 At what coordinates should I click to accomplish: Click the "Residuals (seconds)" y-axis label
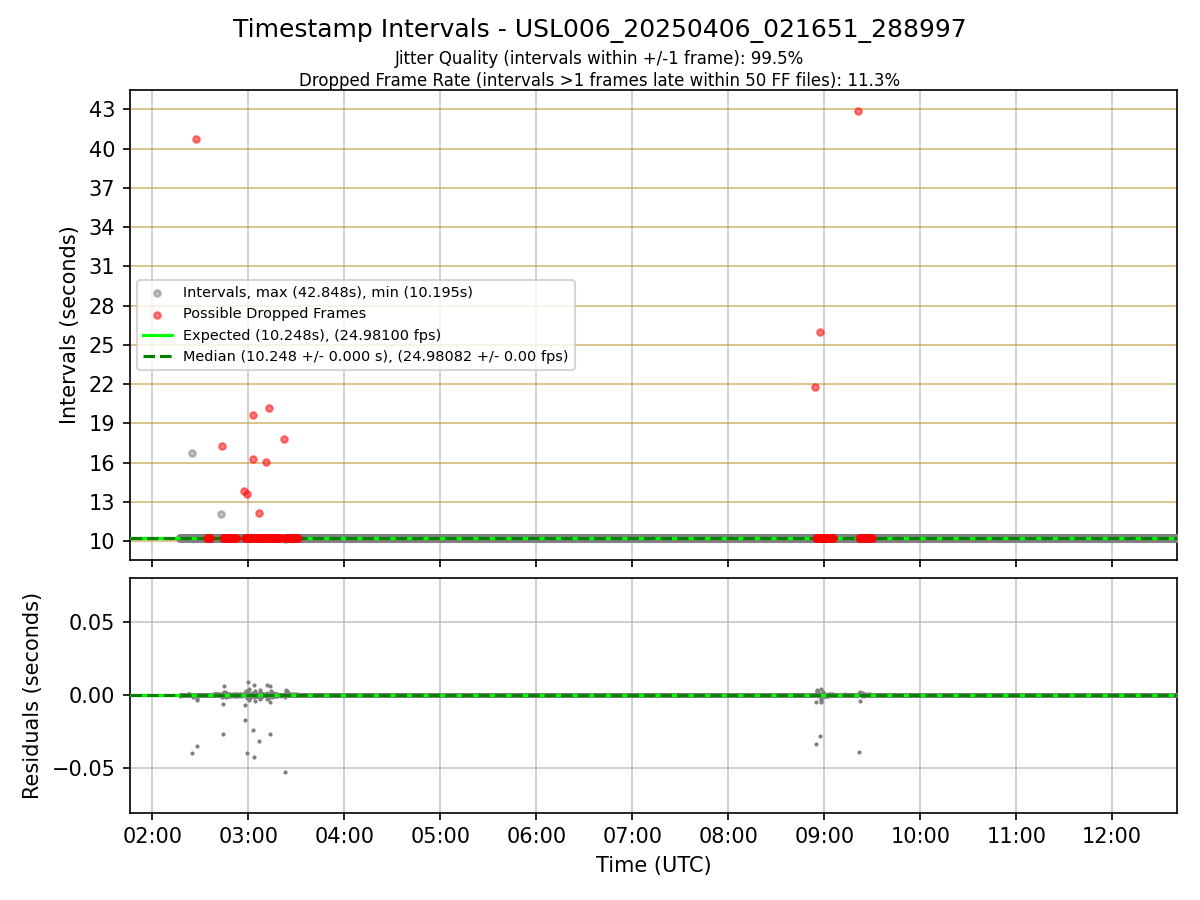[32, 696]
